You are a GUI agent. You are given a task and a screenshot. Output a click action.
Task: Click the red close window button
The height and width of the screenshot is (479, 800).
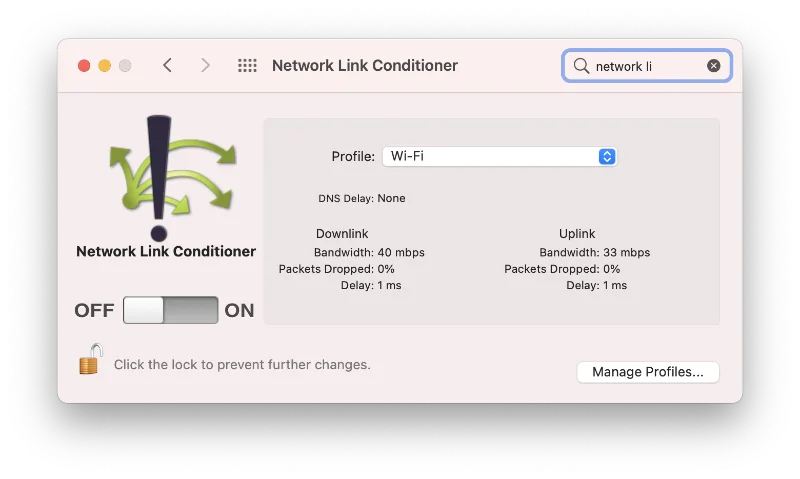click(84, 66)
